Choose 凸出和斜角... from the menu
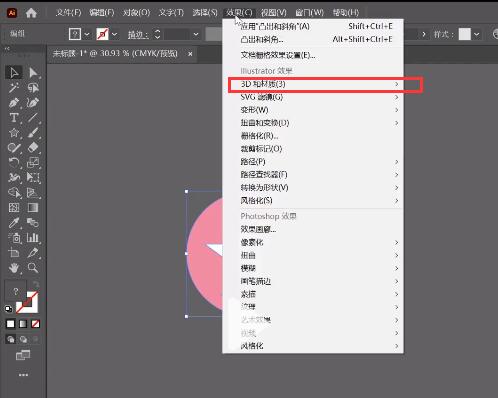The height and width of the screenshot is (398, 498). 313,39
